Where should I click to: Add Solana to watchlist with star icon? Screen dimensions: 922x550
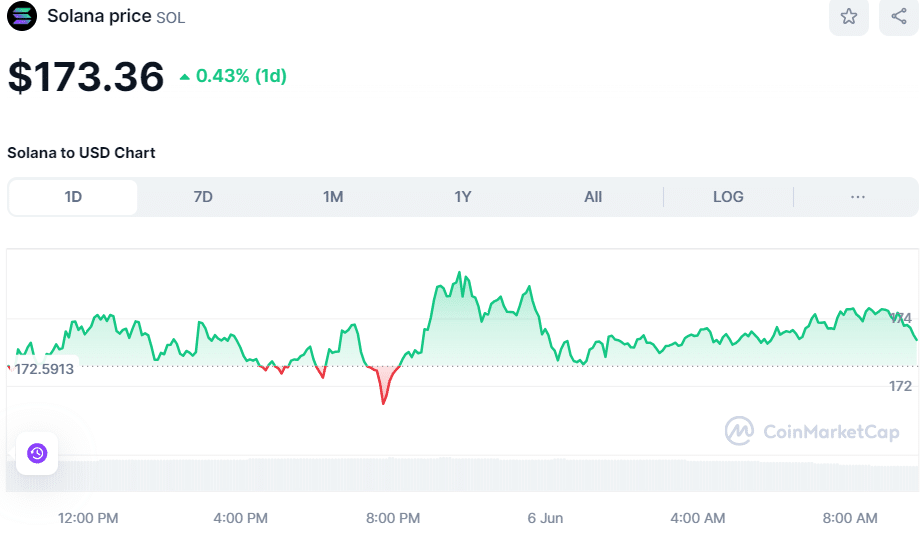[848, 16]
